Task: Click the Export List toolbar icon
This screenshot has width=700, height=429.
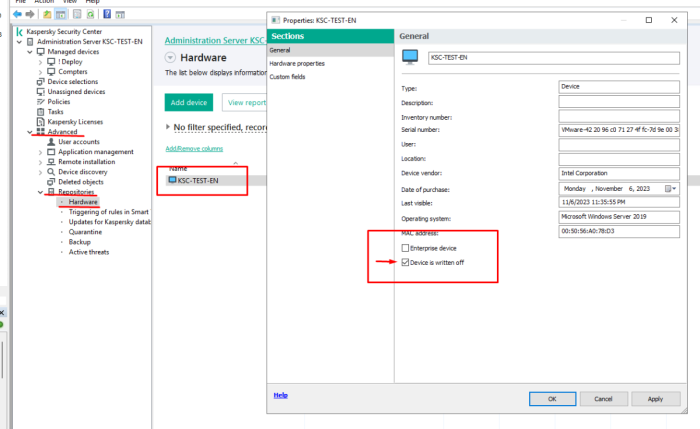Action: pos(77,14)
